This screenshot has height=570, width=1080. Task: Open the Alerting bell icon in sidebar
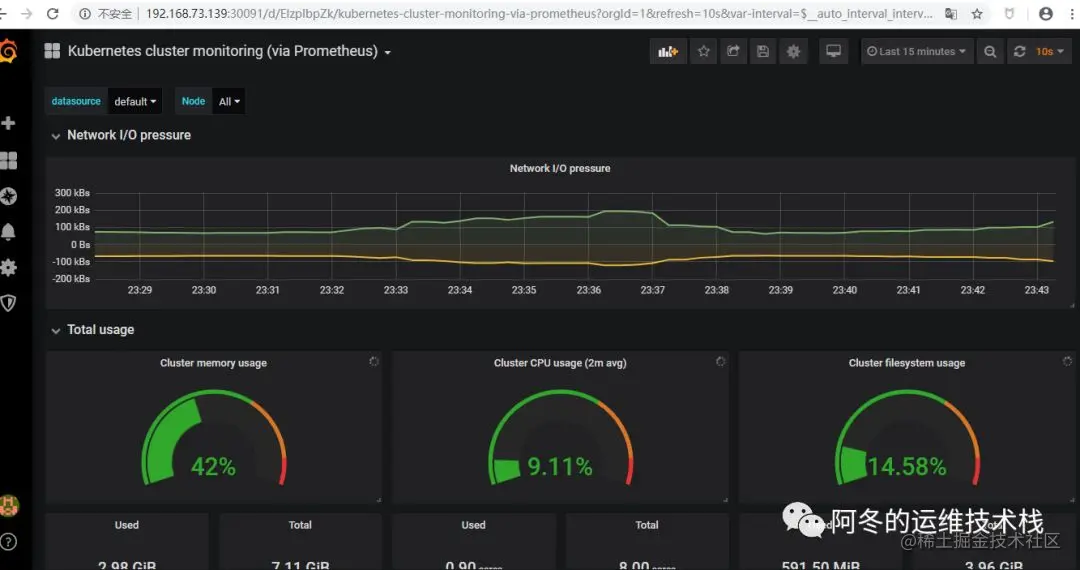[8, 231]
